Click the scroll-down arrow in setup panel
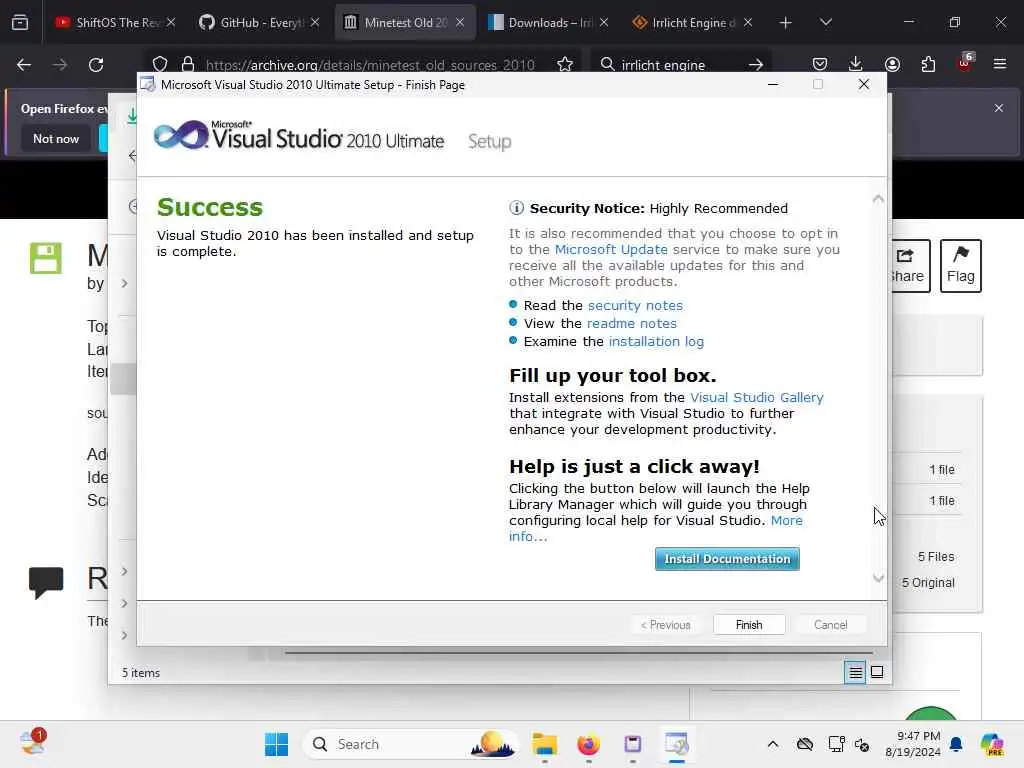1024x768 pixels. 878,578
